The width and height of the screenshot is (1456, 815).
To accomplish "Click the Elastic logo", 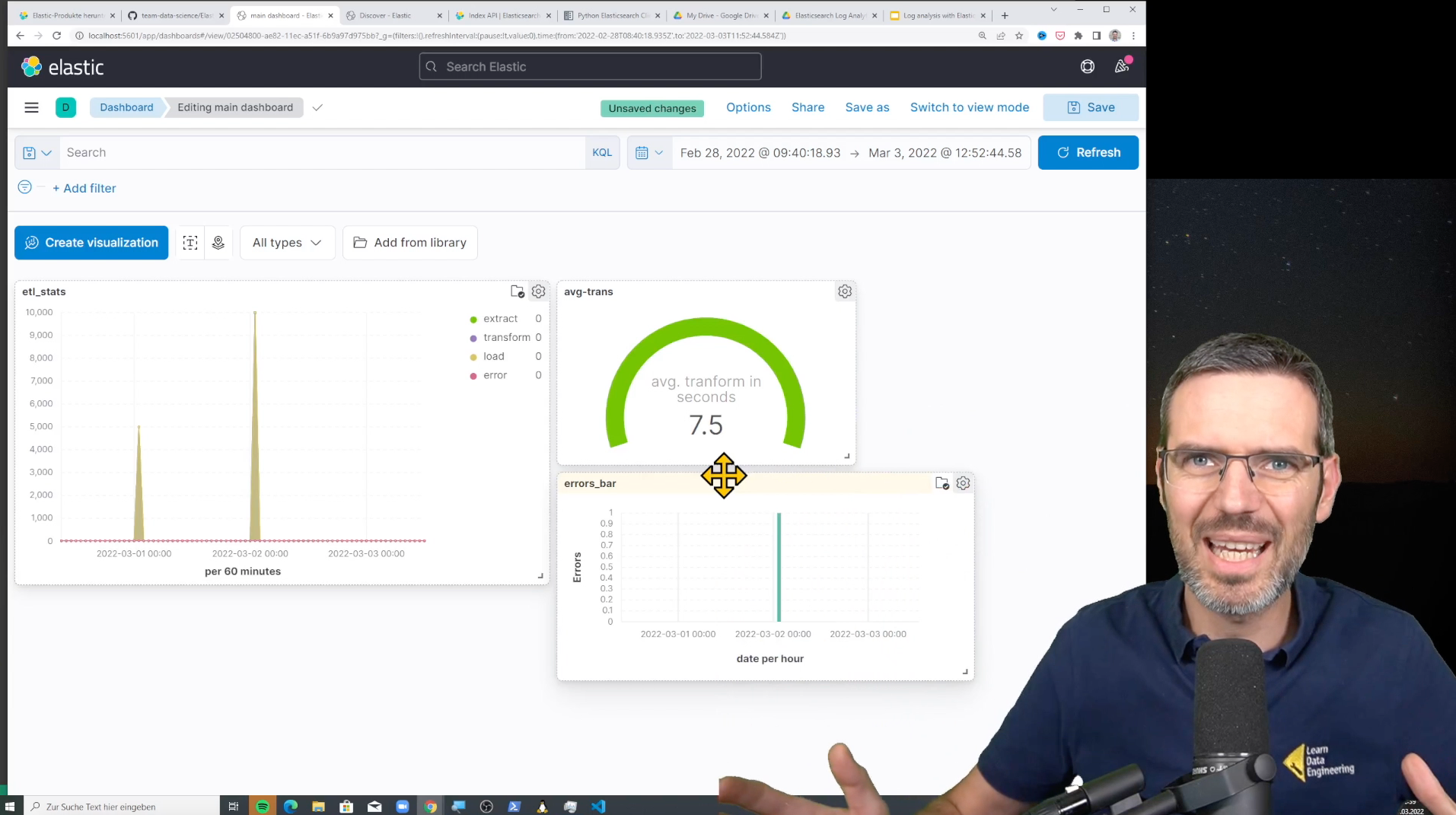I will (x=62, y=67).
